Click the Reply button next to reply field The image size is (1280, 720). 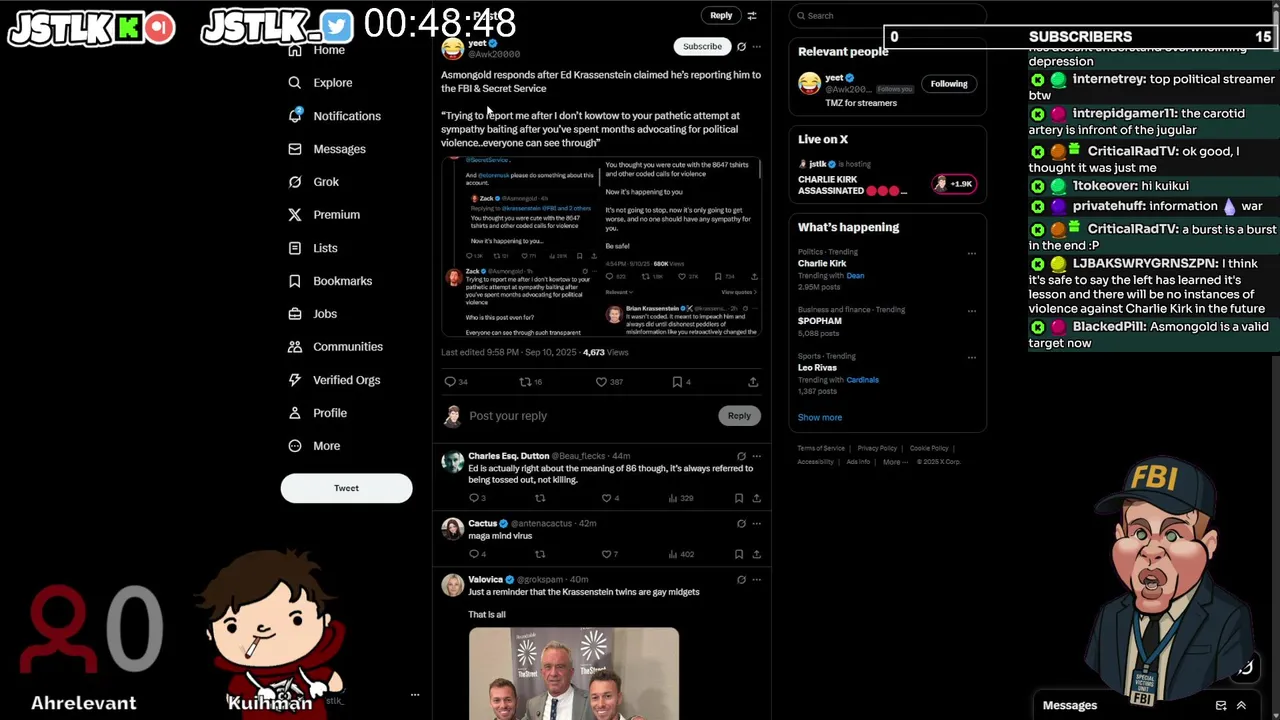click(739, 416)
